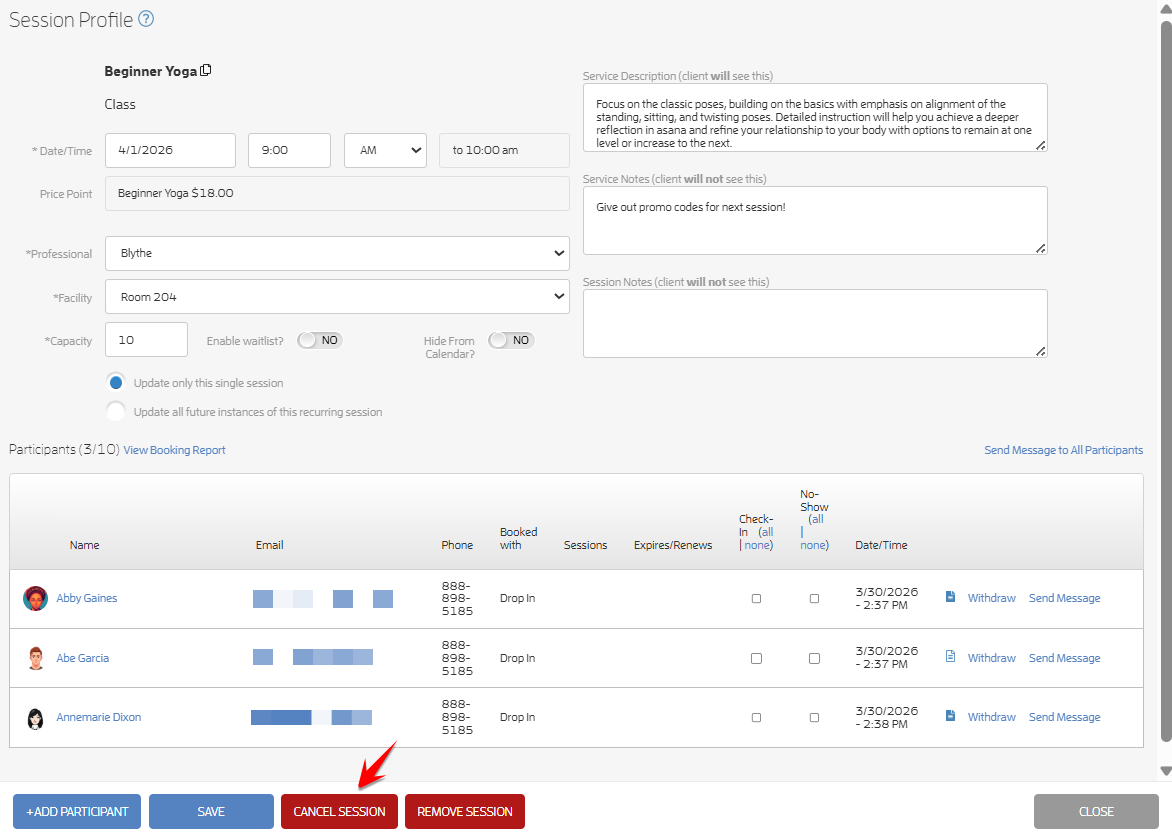The width and height of the screenshot is (1172, 840).
Task: Open the Session Profile help icon
Action: click(x=146, y=19)
